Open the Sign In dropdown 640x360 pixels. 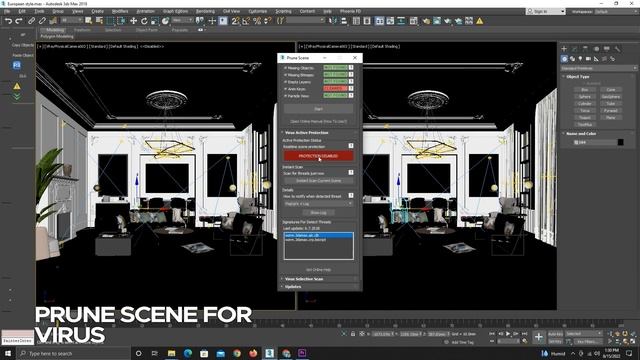click(546, 11)
